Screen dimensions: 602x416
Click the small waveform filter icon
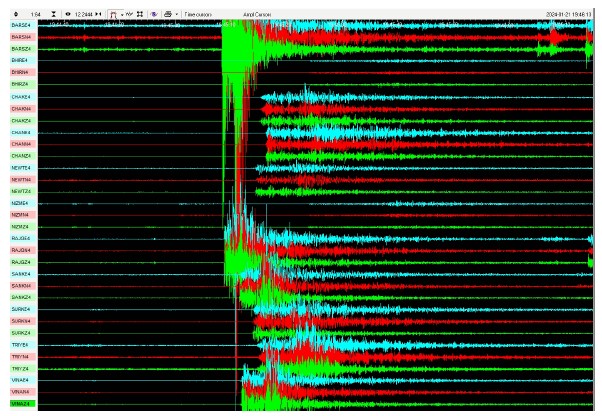(130, 15)
